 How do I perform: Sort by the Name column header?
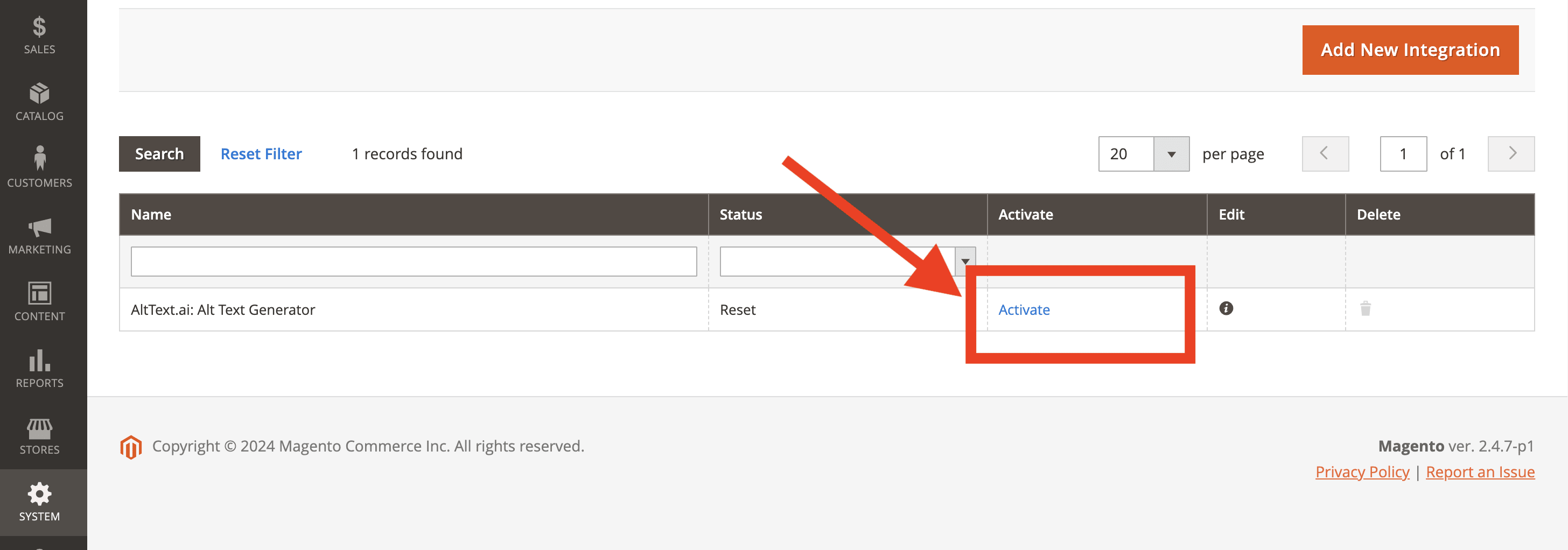[414, 215]
